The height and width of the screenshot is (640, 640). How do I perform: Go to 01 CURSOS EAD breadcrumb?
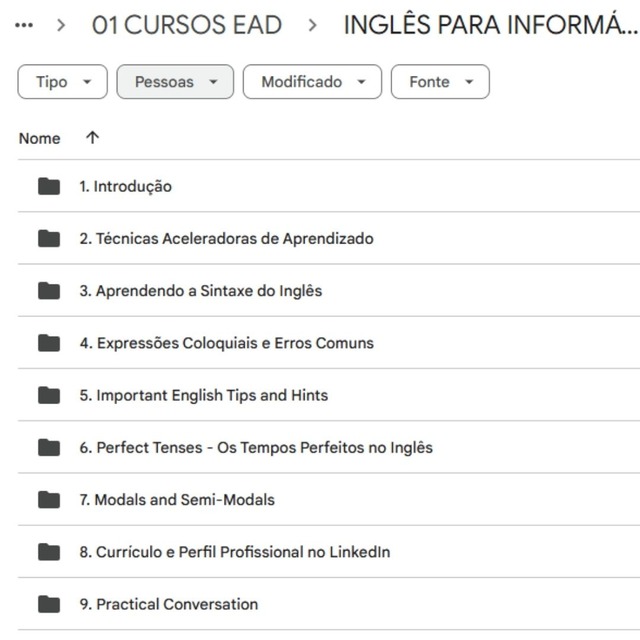coord(187,26)
